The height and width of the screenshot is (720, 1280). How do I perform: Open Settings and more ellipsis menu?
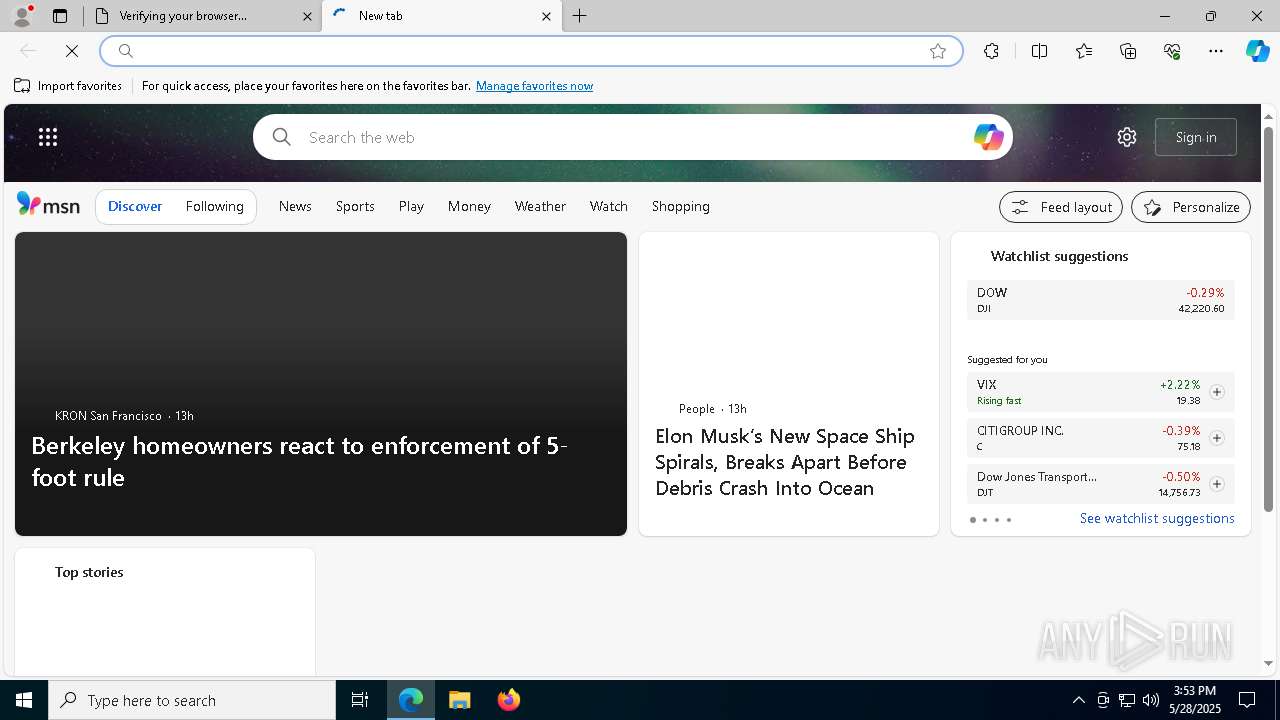1216,51
